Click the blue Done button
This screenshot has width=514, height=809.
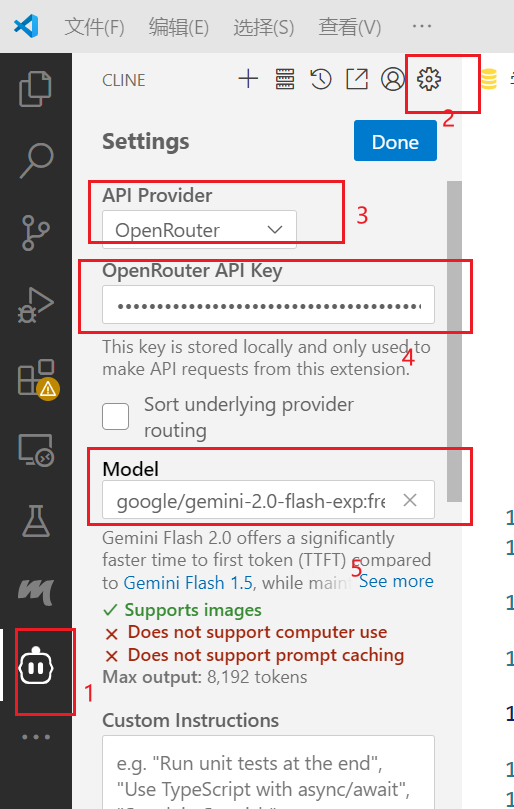[395, 141]
